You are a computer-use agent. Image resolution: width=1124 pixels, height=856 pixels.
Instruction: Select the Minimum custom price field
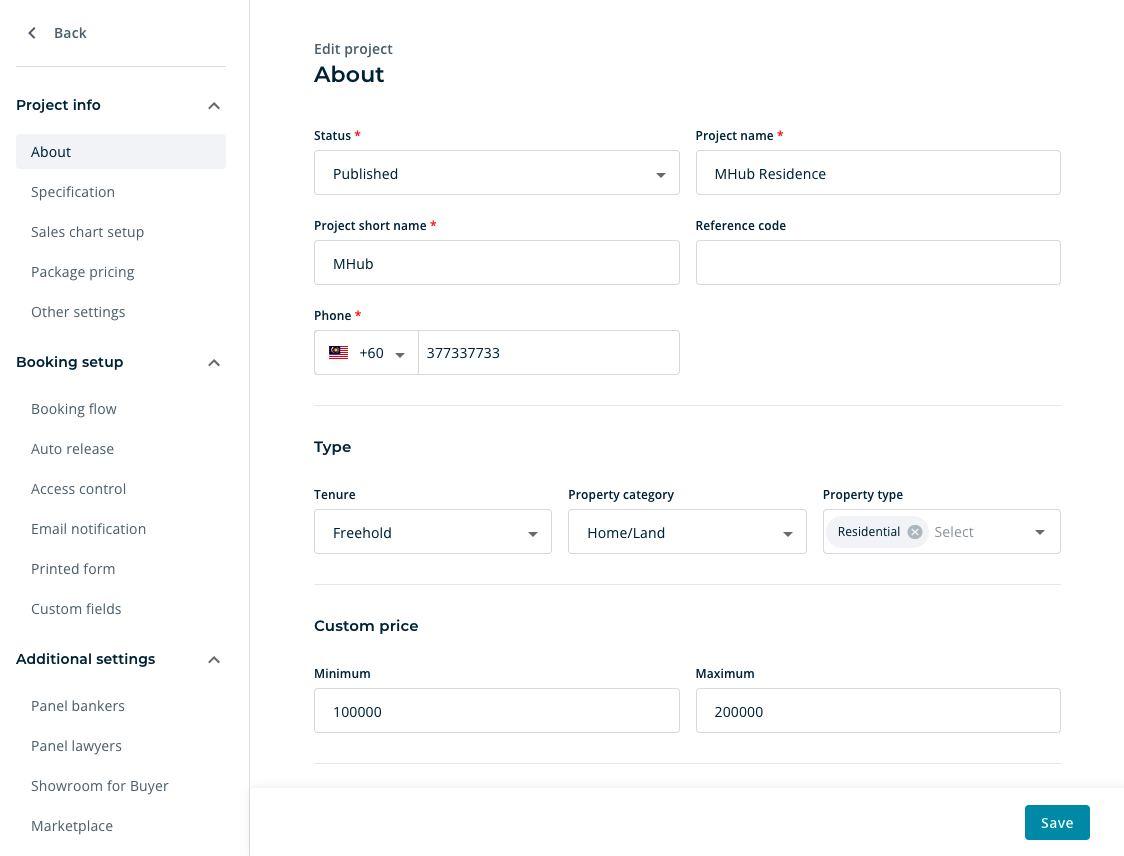497,710
